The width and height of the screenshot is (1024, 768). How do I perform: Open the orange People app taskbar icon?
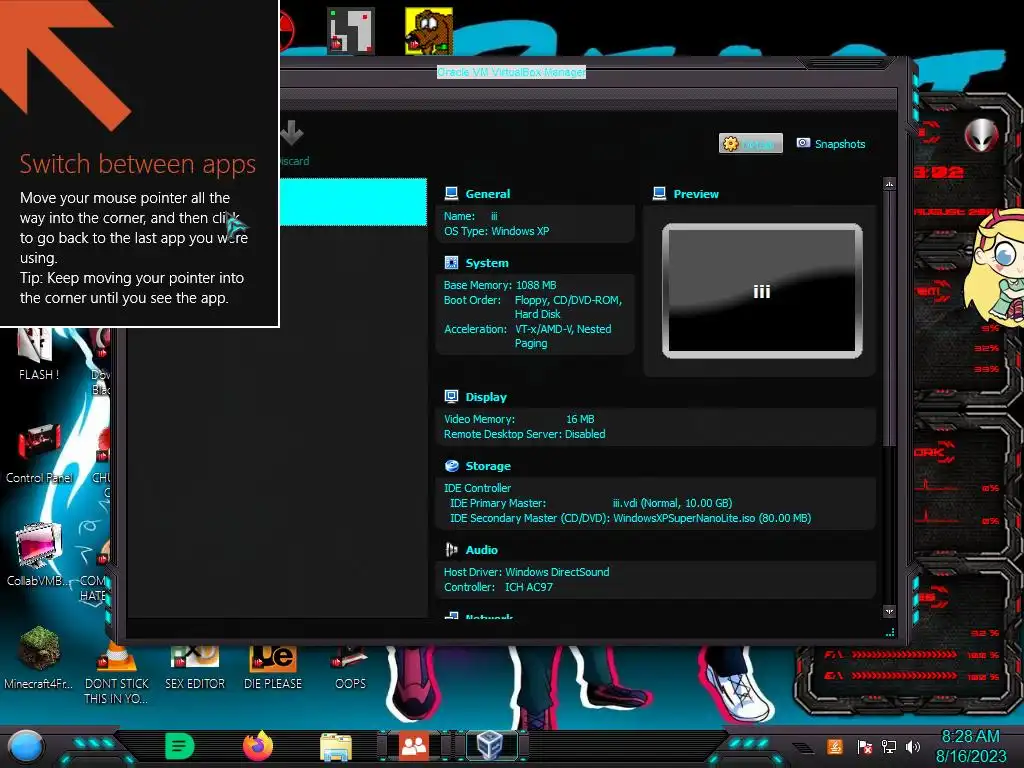coord(413,746)
